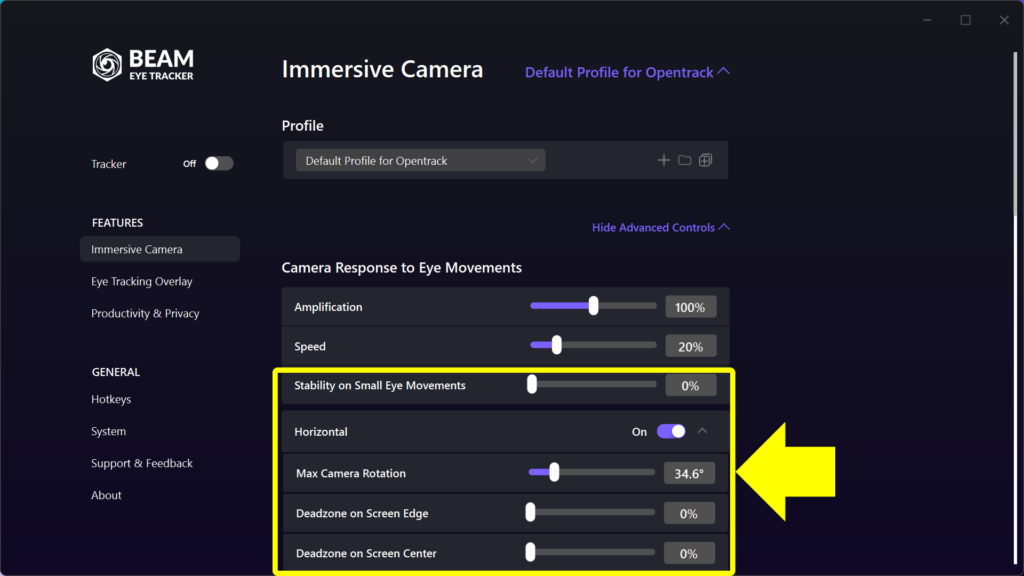This screenshot has height=576, width=1024.
Task: Turn on the Tracker switch
Action: point(219,163)
